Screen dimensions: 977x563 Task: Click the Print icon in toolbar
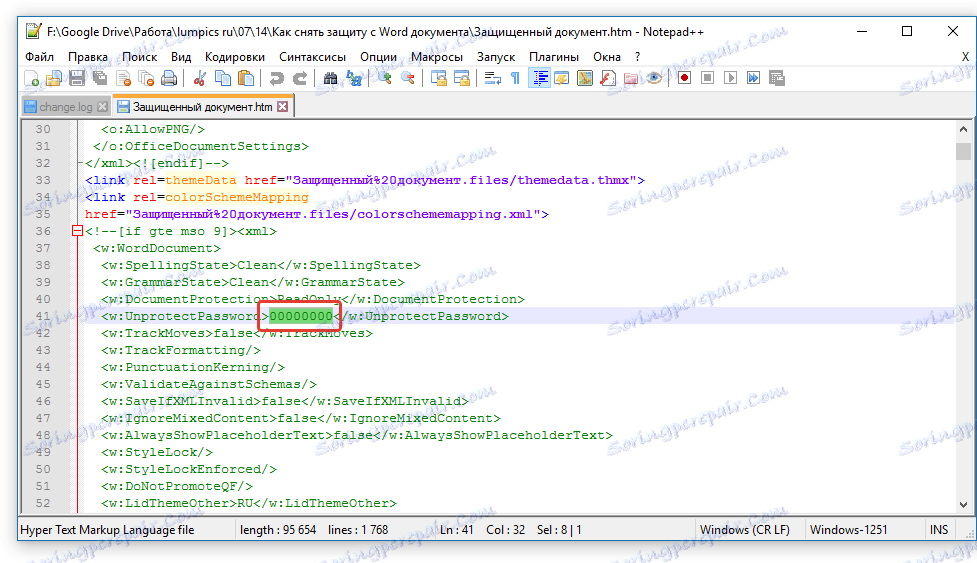169,78
